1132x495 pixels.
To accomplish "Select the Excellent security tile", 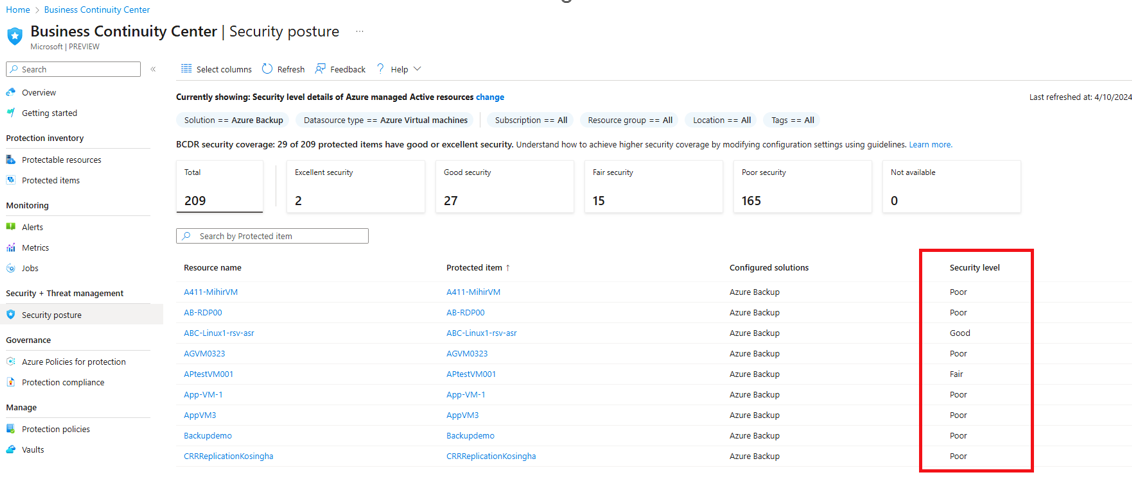I will (x=355, y=187).
